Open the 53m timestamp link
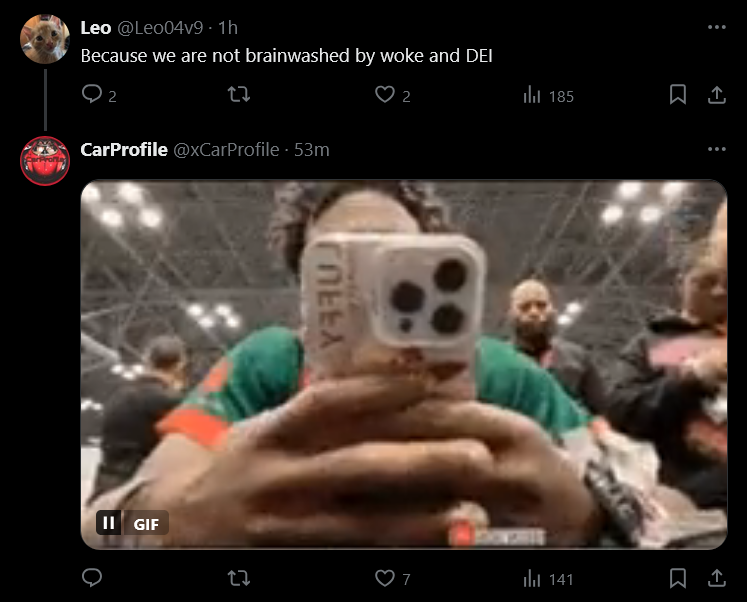 click(x=312, y=150)
